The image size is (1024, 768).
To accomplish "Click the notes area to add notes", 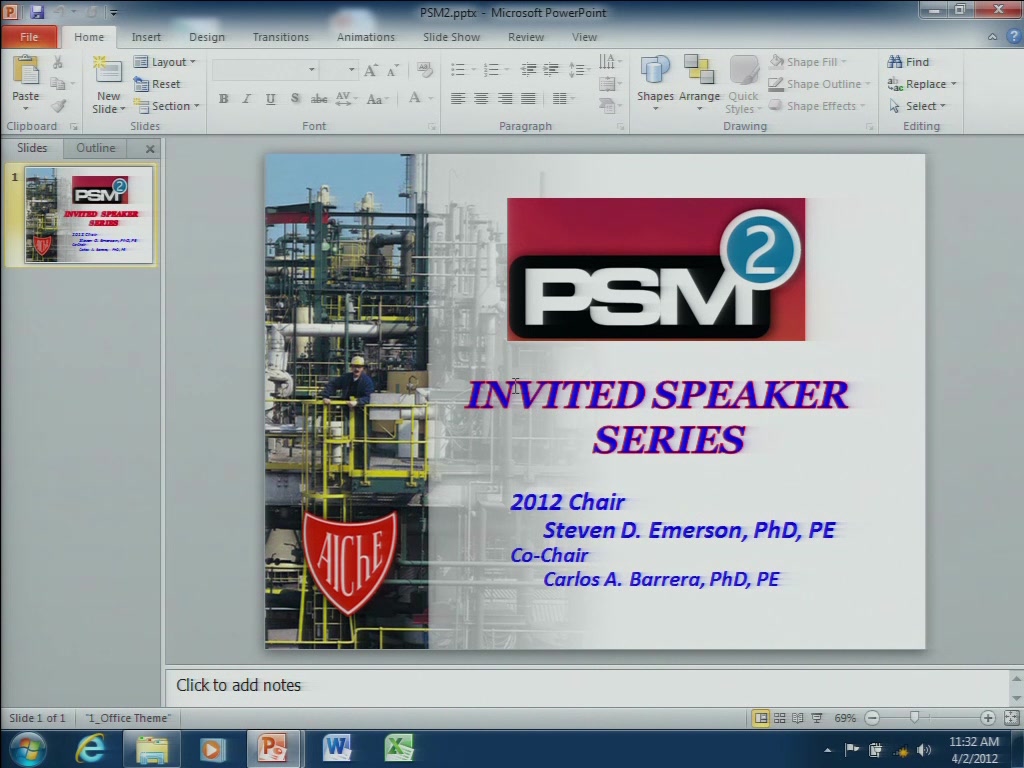I will click(587, 685).
